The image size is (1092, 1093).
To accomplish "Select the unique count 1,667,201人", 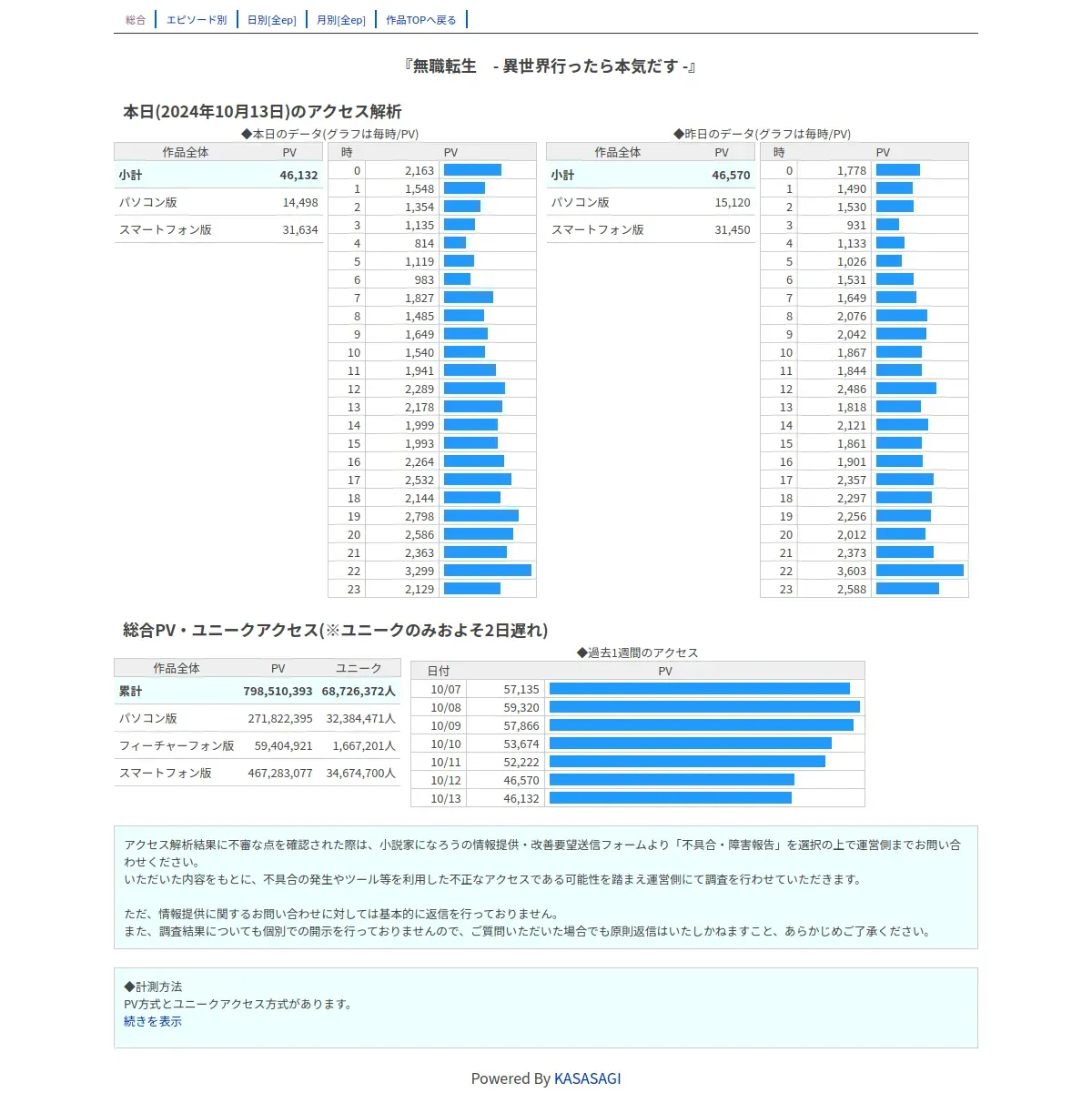I will click(x=364, y=746).
